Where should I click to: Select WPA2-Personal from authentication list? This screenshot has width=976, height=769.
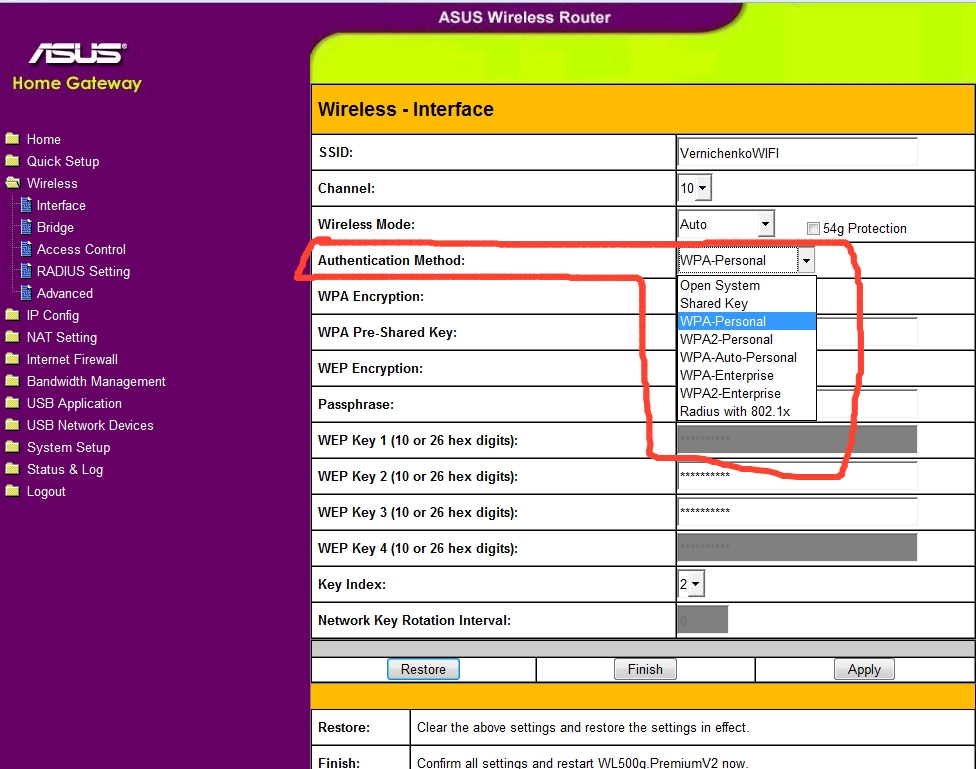(726, 339)
